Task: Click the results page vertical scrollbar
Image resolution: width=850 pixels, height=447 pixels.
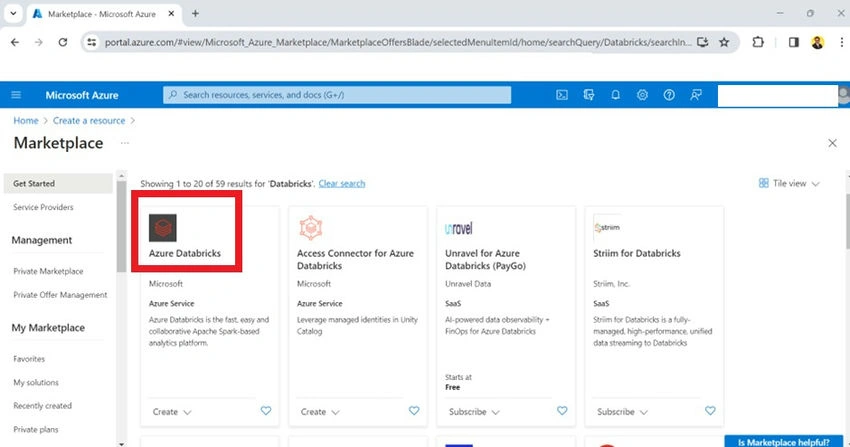Action: tap(847, 222)
